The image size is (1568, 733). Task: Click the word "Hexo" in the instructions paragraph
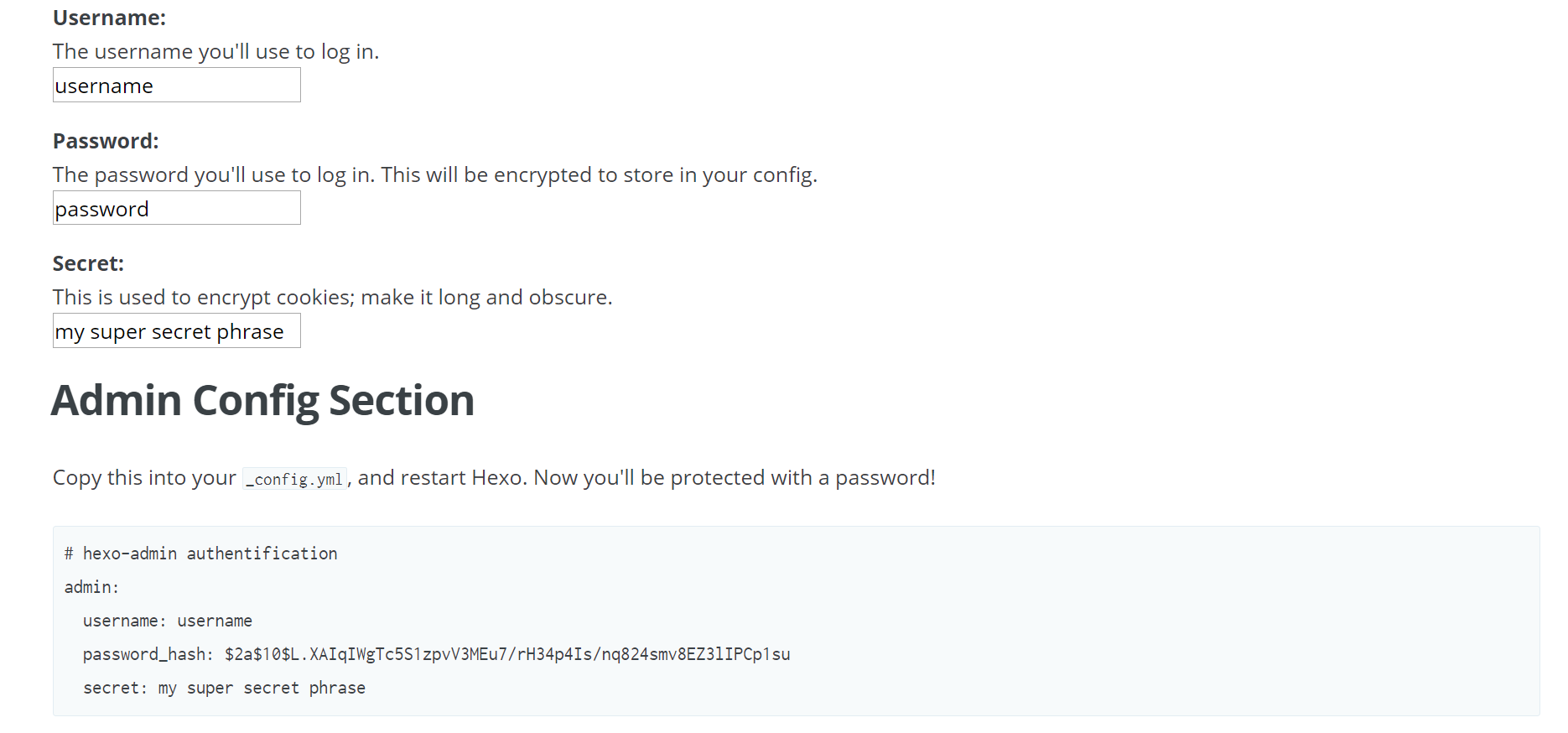500,477
